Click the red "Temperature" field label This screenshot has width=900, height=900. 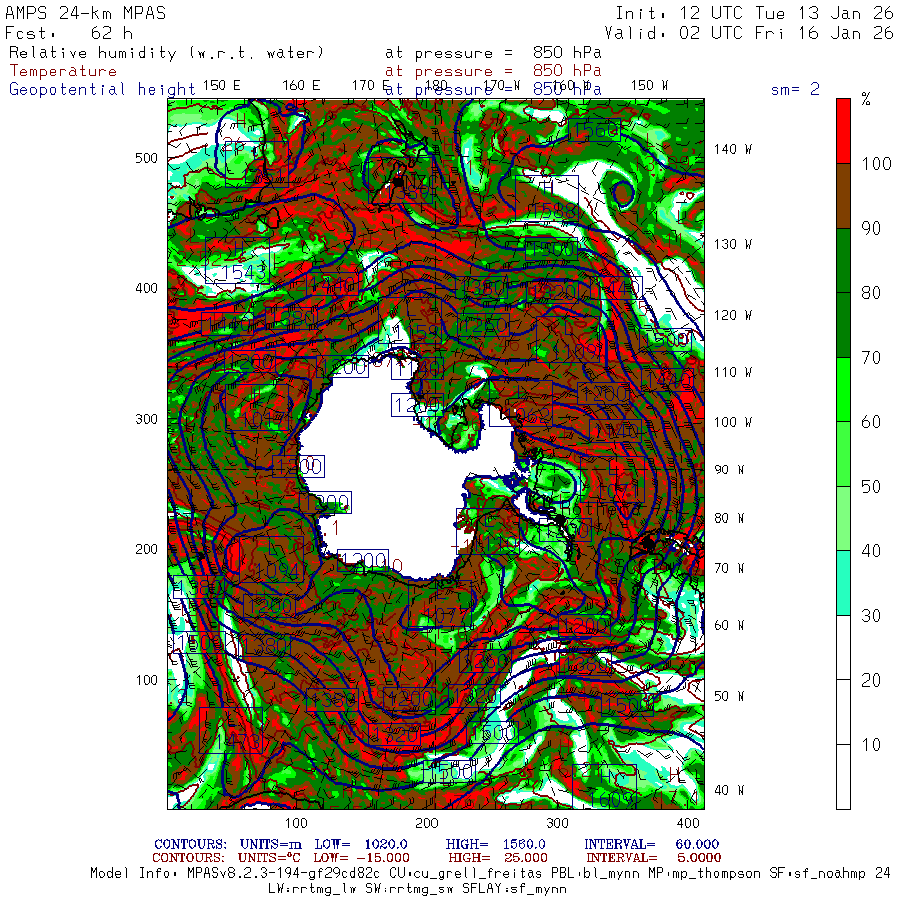click(x=63, y=71)
